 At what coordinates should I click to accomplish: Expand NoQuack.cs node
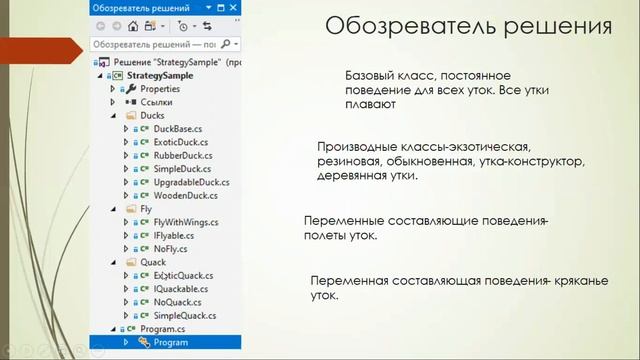126,302
